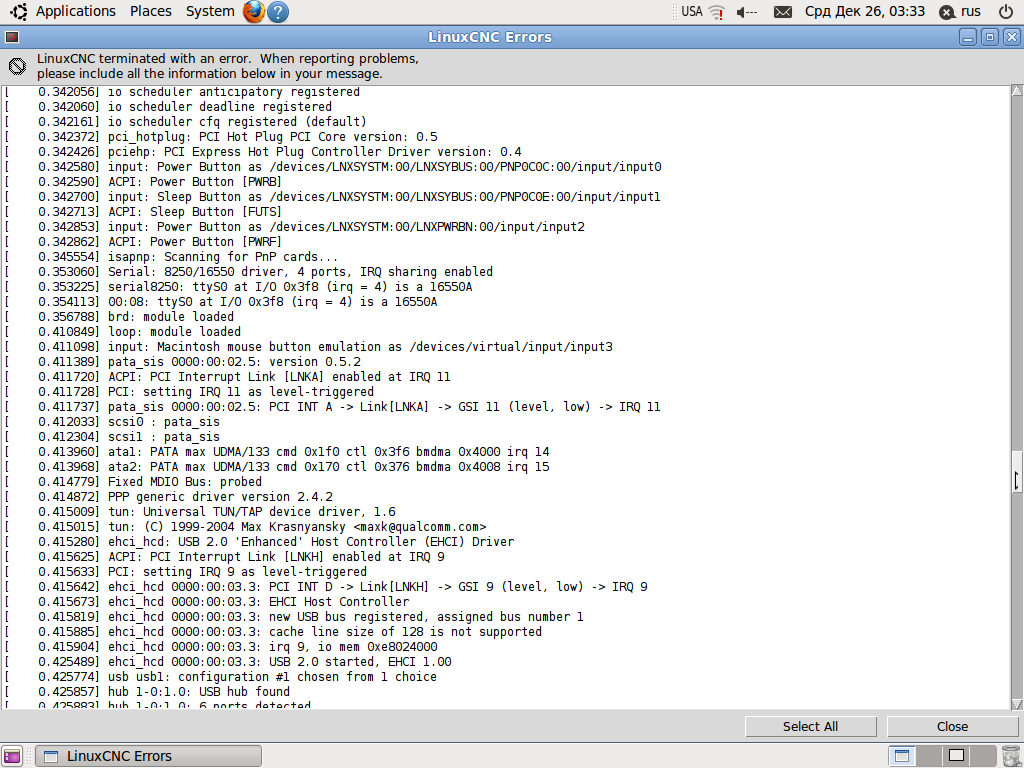The width and height of the screenshot is (1024, 768).
Task: Open the power shutdown icon
Action: pyautogui.click(x=1006, y=11)
